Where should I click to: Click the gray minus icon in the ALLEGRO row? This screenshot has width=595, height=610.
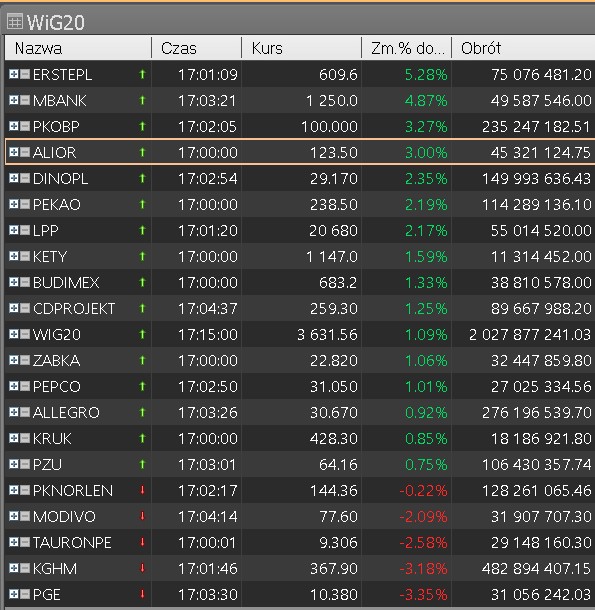point(25,412)
